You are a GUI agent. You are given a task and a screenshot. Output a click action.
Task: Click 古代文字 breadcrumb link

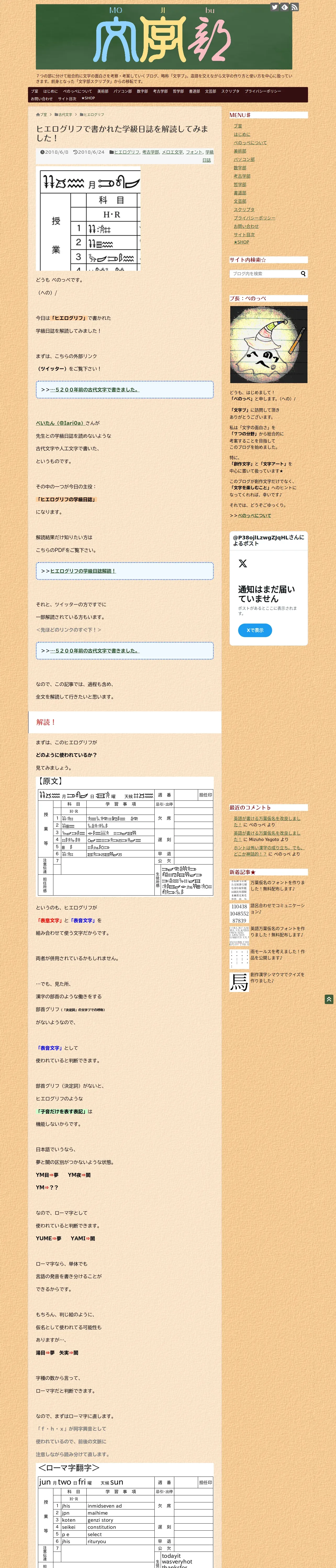(x=65, y=114)
